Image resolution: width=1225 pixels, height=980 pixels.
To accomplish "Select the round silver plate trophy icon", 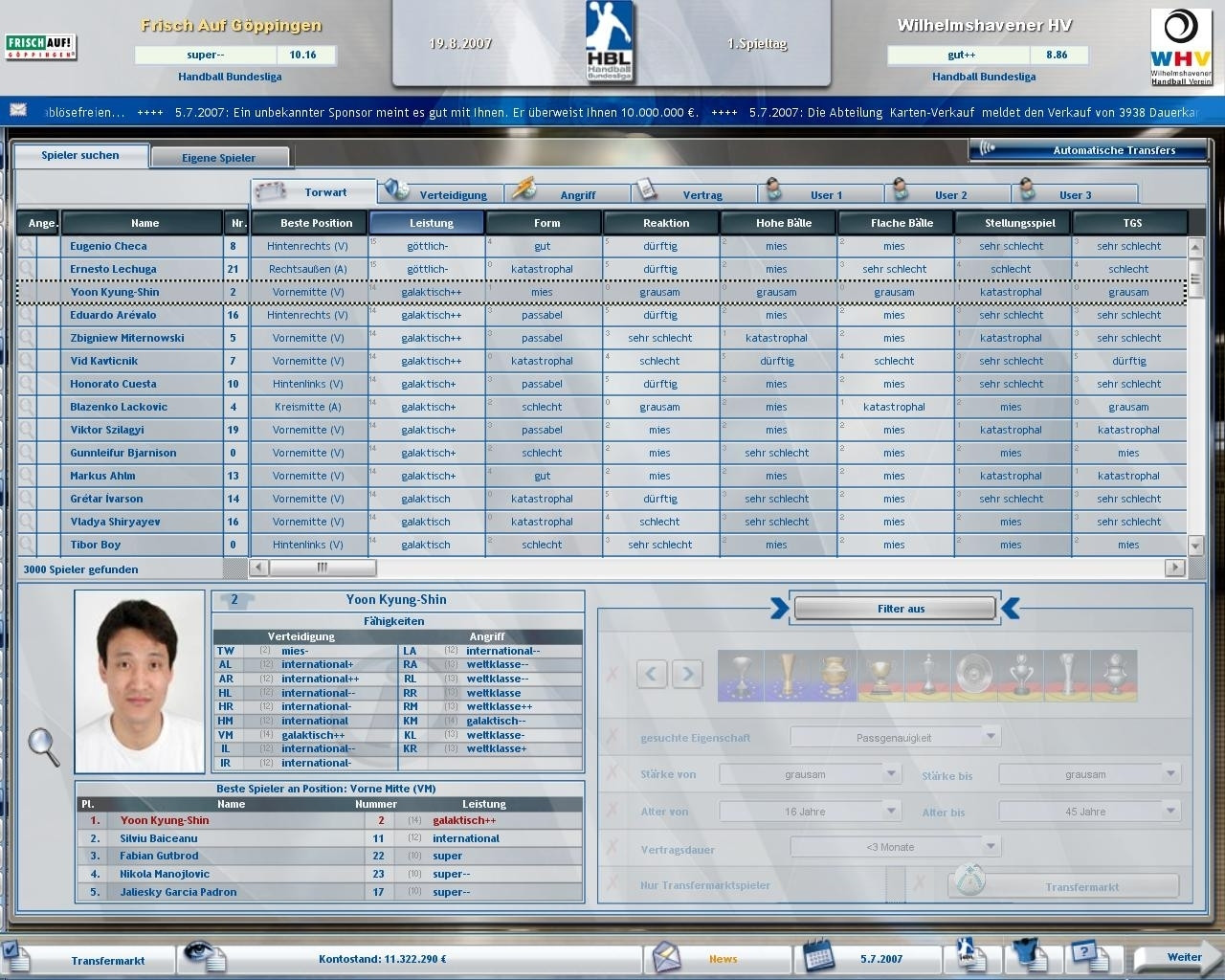I will point(974,676).
